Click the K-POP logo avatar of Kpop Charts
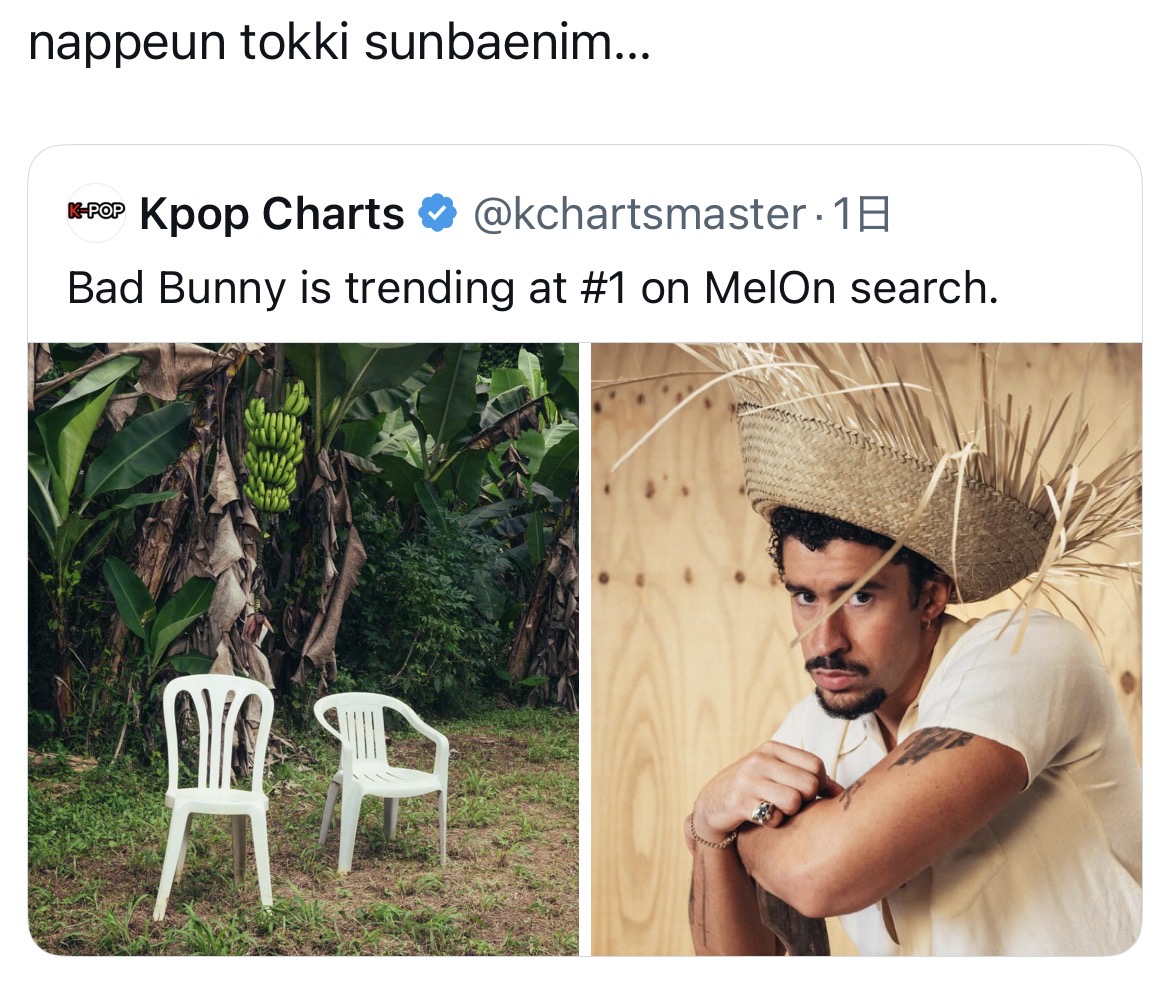This screenshot has height=983, width=1170. pos(96,212)
